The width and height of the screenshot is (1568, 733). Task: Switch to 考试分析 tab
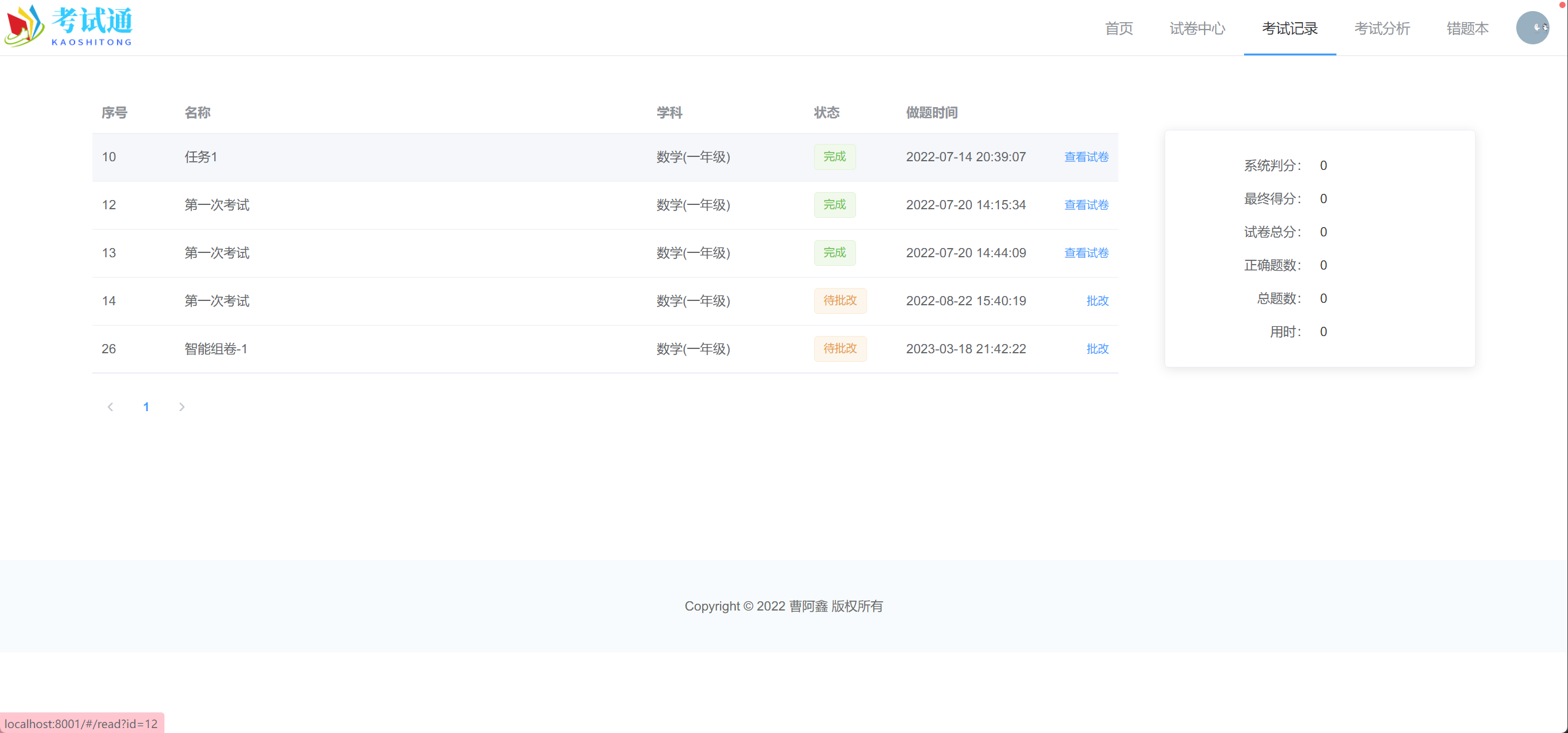click(x=1381, y=28)
